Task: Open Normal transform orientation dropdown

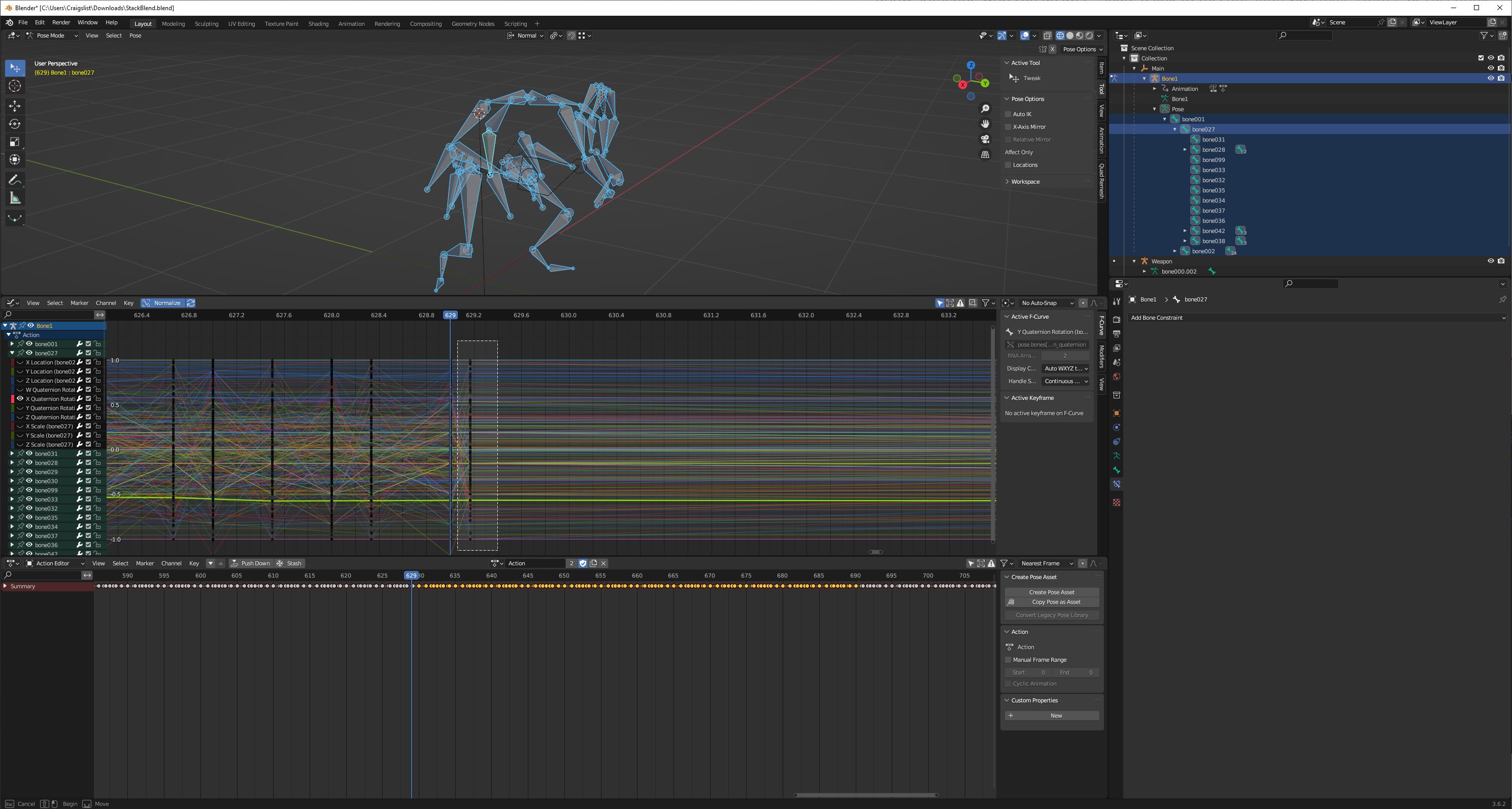Action: [525, 36]
